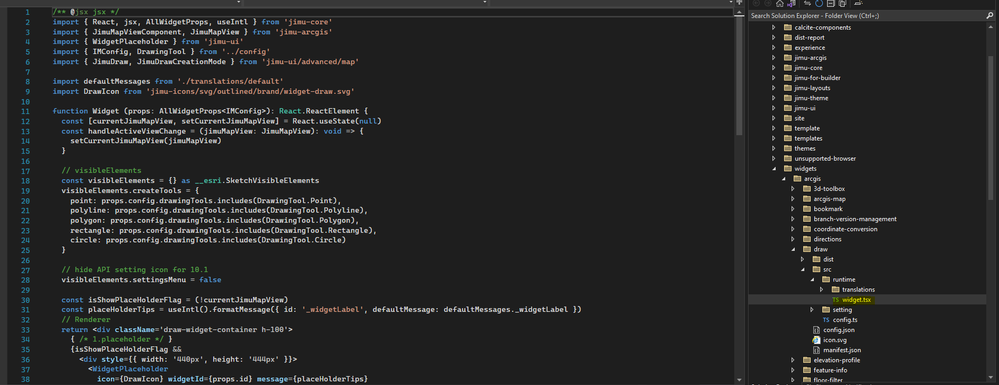Expand the jimu-ui folder node
The width and height of the screenshot is (999, 385).
pyautogui.click(x=774, y=108)
